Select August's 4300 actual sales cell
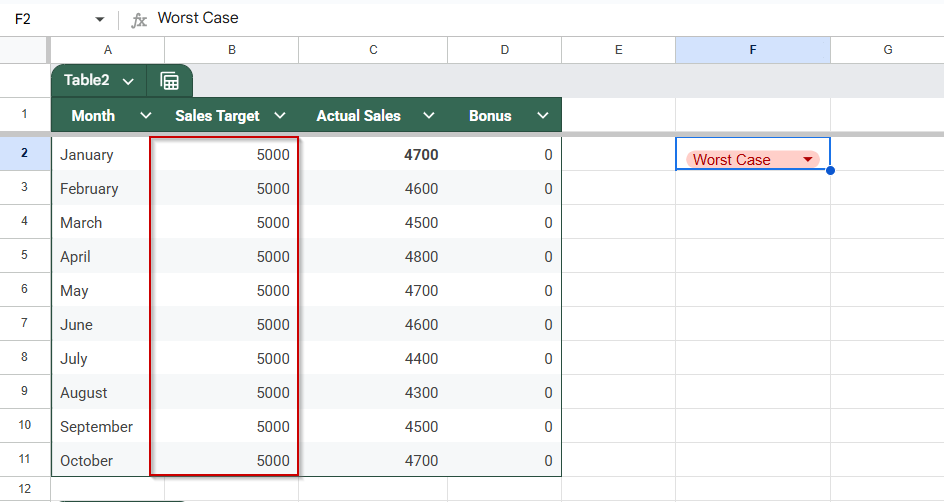This screenshot has height=502, width=944. point(373,392)
